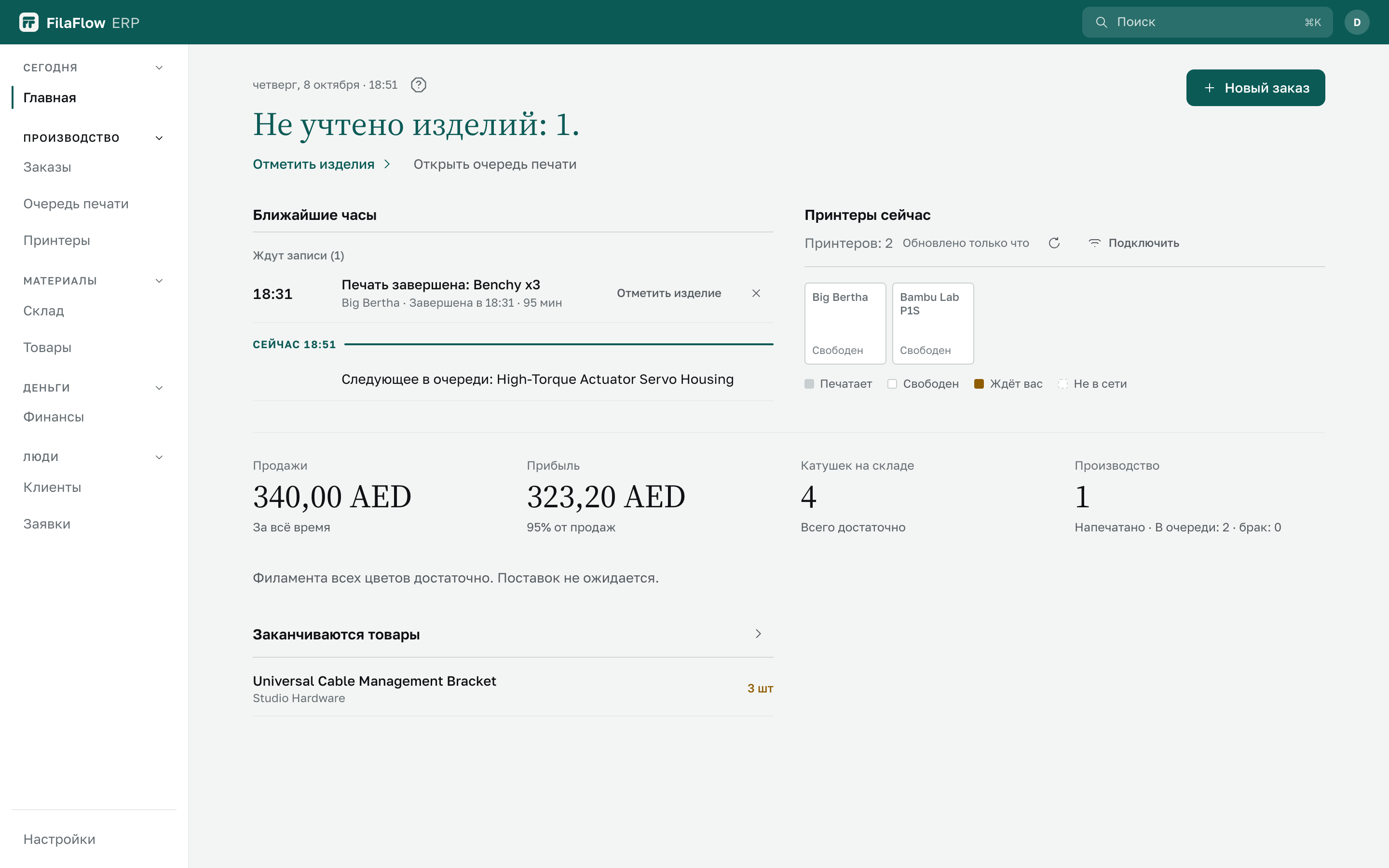
Task: Click the FilaFlow logo icon
Action: (x=29, y=22)
